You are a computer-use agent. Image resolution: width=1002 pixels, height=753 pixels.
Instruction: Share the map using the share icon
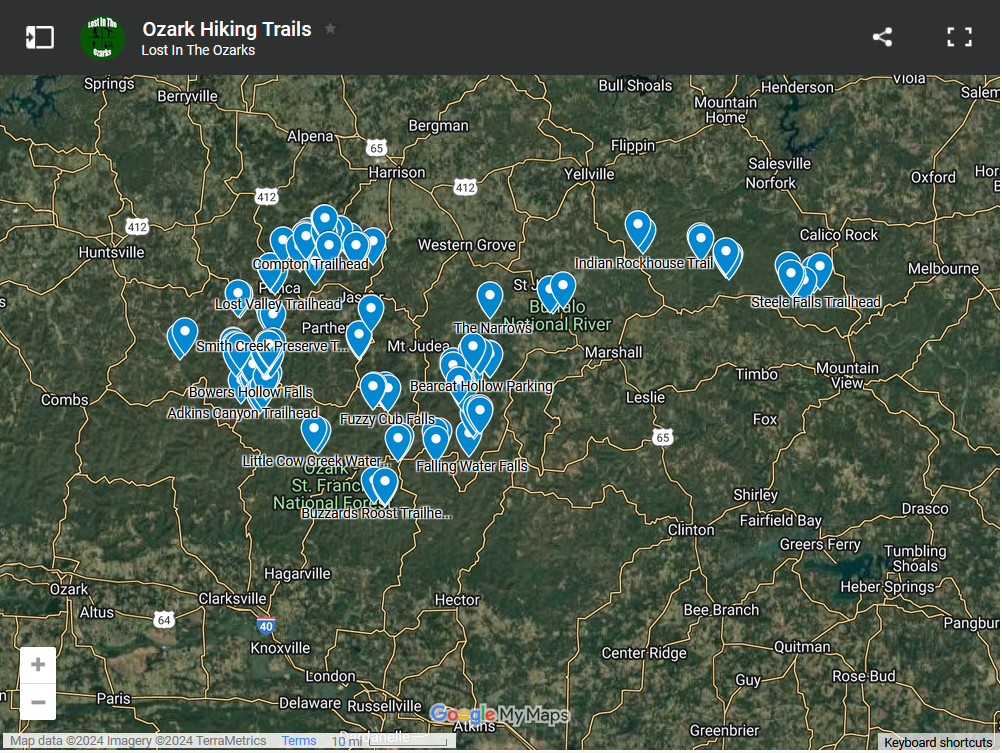click(x=881, y=38)
